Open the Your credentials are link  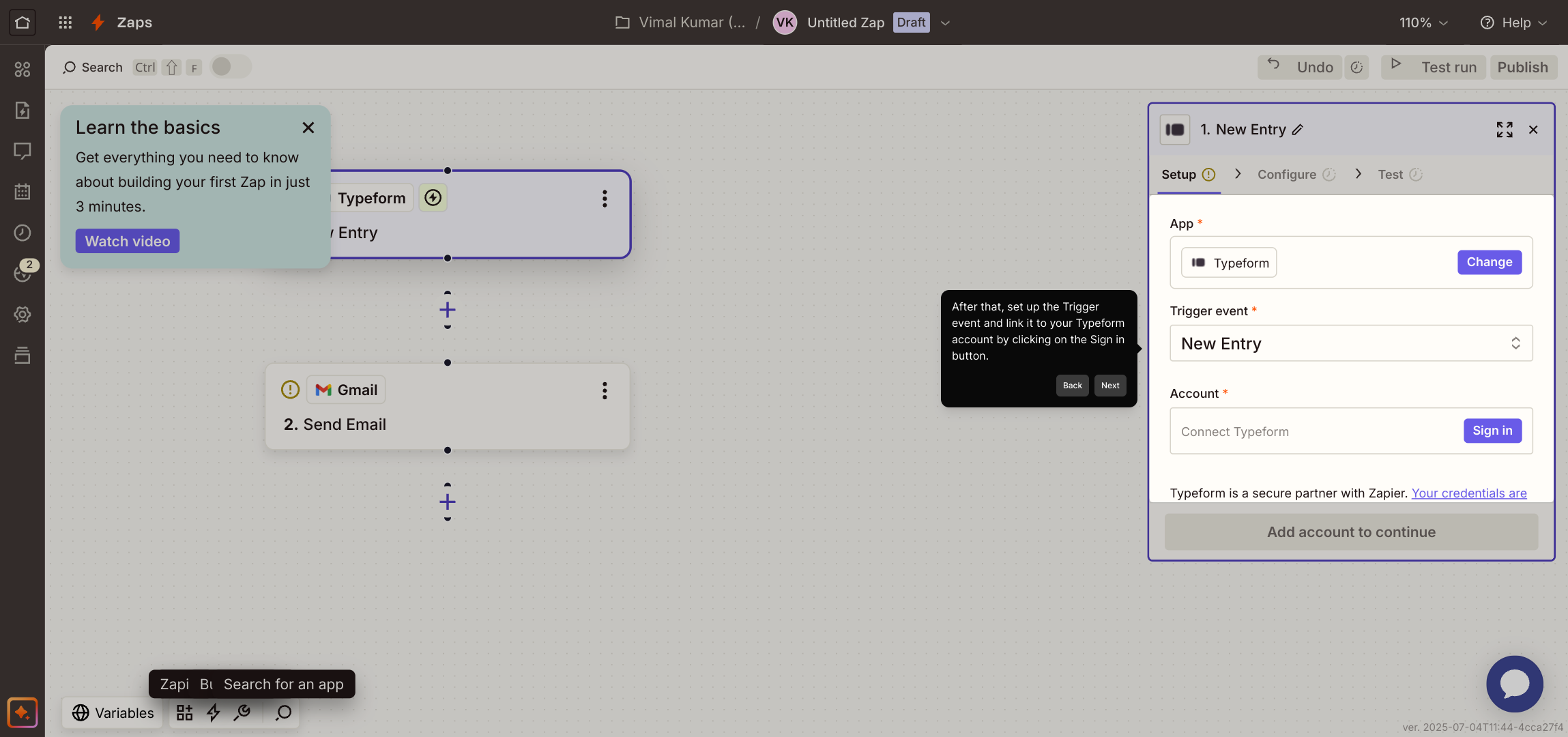(1469, 493)
